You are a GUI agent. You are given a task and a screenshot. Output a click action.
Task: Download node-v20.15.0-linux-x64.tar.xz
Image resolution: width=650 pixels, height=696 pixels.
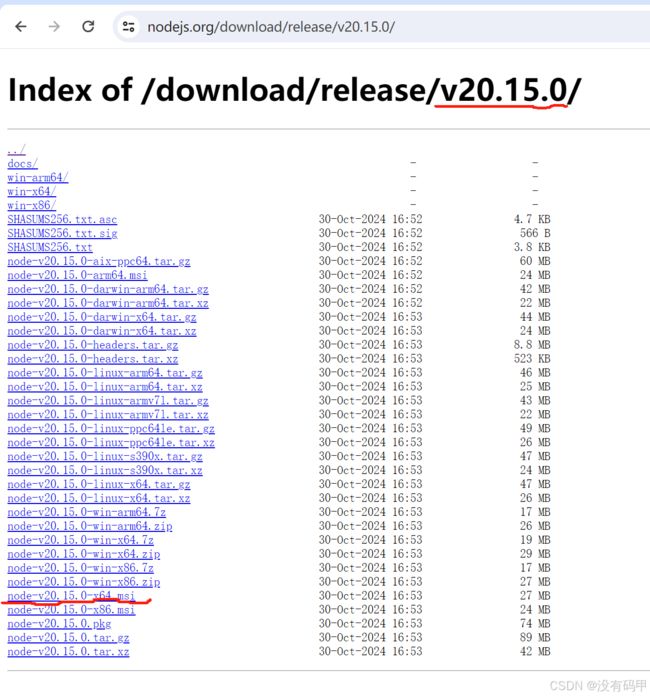coord(99,498)
